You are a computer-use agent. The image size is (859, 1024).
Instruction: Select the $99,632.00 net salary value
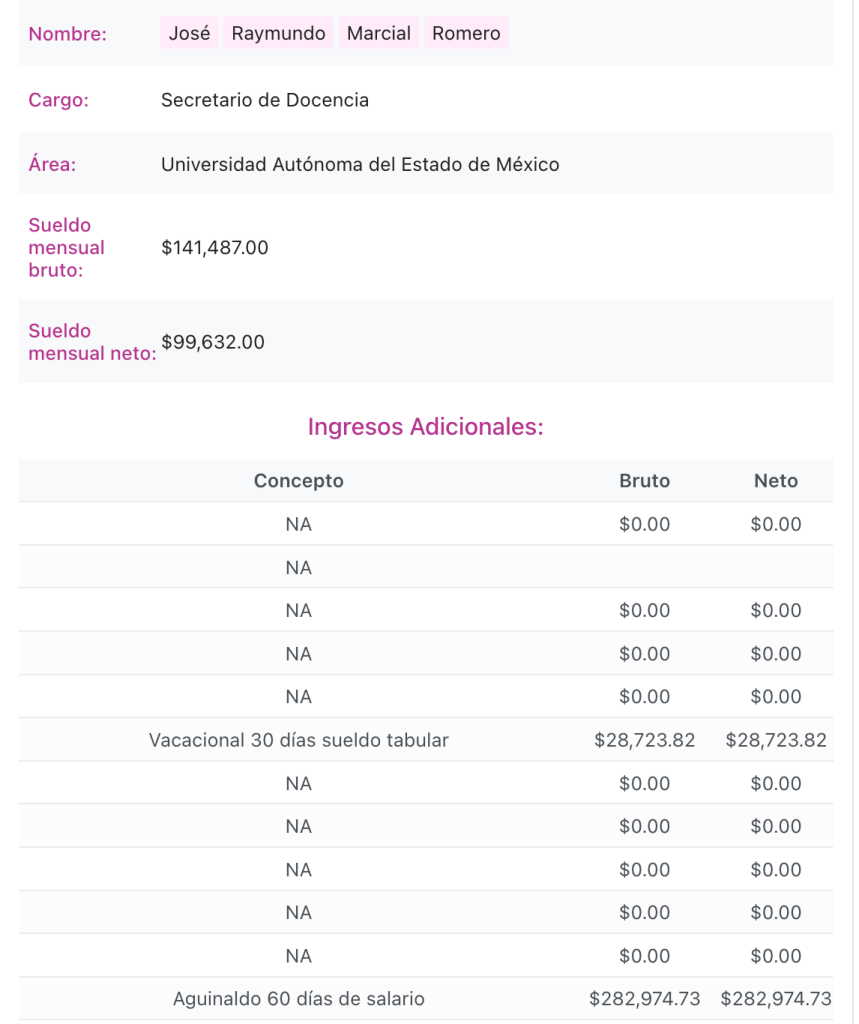pyautogui.click(x=212, y=342)
